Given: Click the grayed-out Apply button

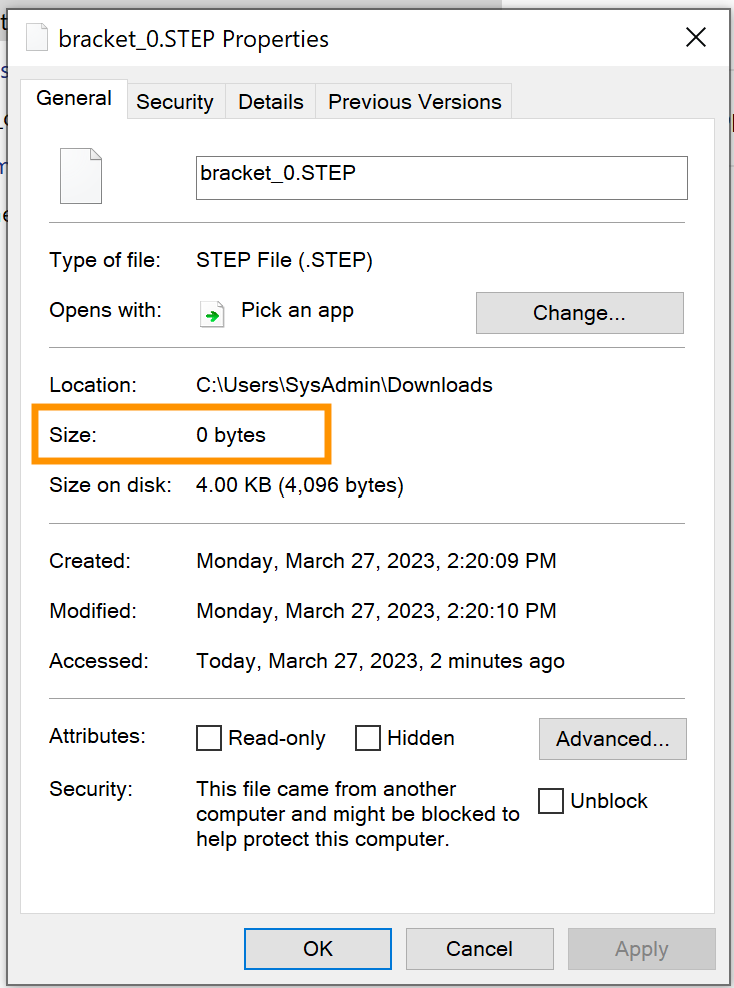Looking at the screenshot, I should pos(641,949).
